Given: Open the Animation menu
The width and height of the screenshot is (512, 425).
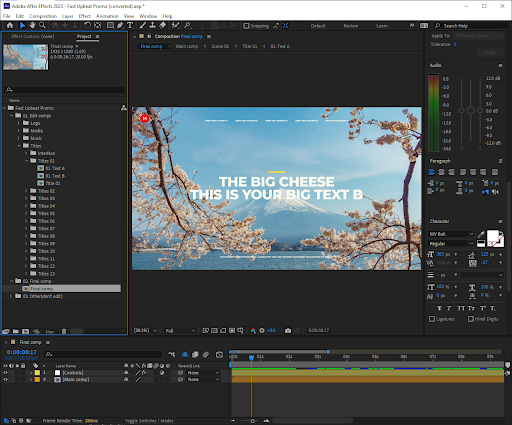Looking at the screenshot, I should [107, 16].
